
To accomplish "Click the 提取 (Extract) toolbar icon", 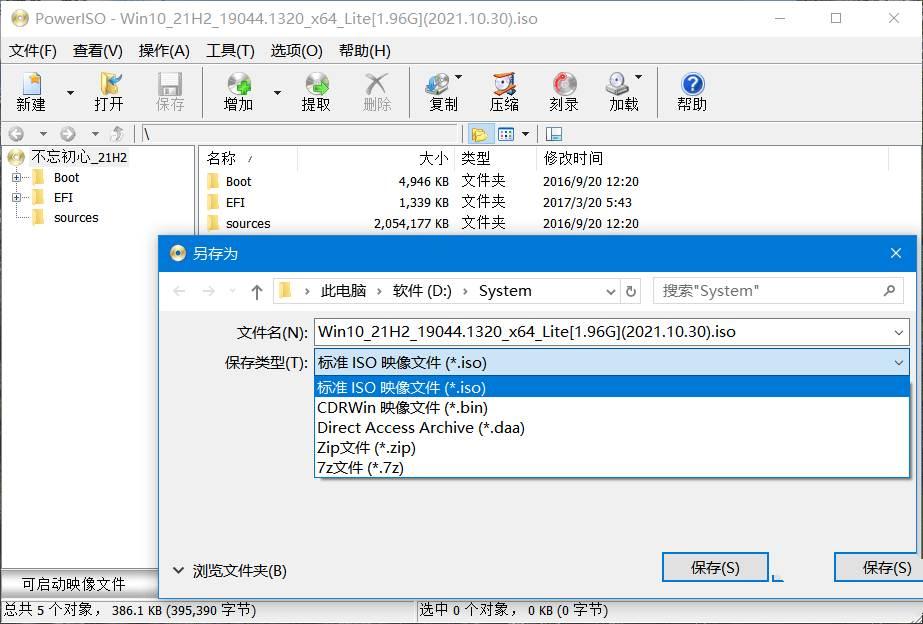I will pyautogui.click(x=317, y=90).
